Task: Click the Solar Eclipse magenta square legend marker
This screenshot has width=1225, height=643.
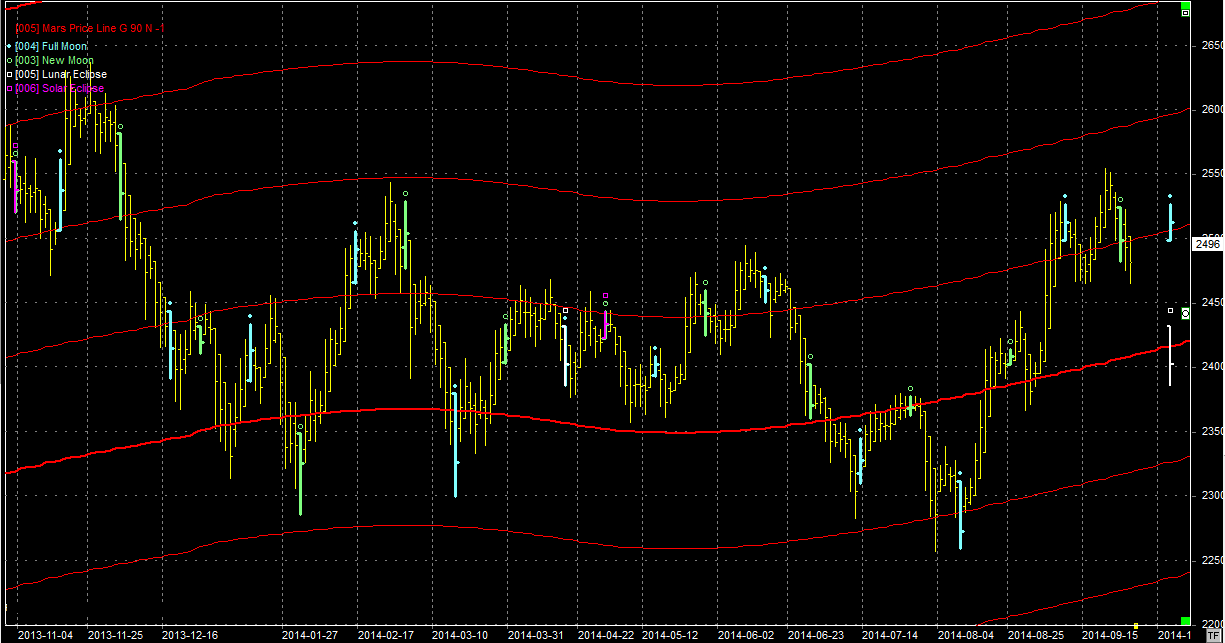Action: click(x=9, y=89)
